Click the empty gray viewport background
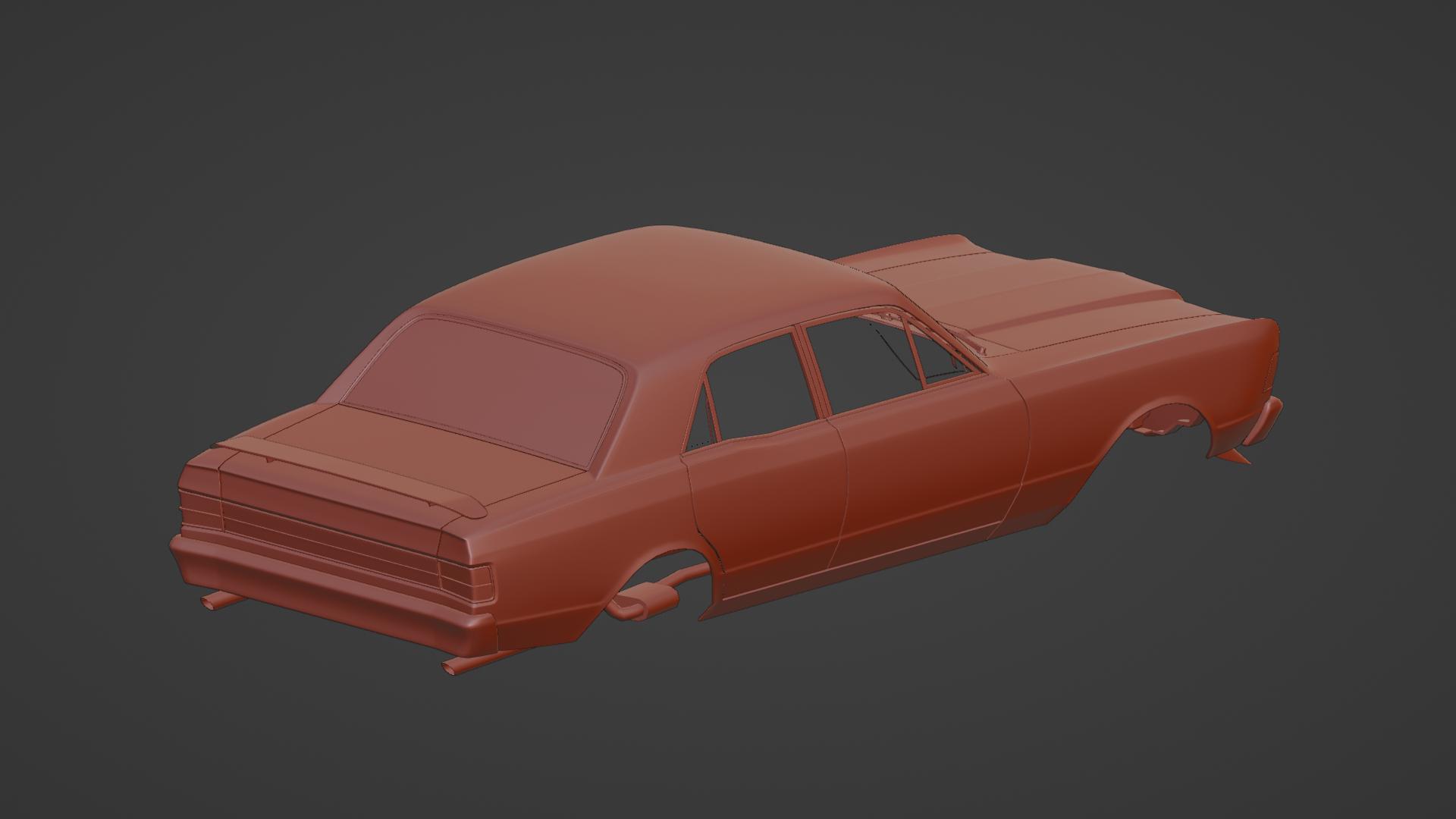This screenshot has height=819, width=1456. [227, 152]
